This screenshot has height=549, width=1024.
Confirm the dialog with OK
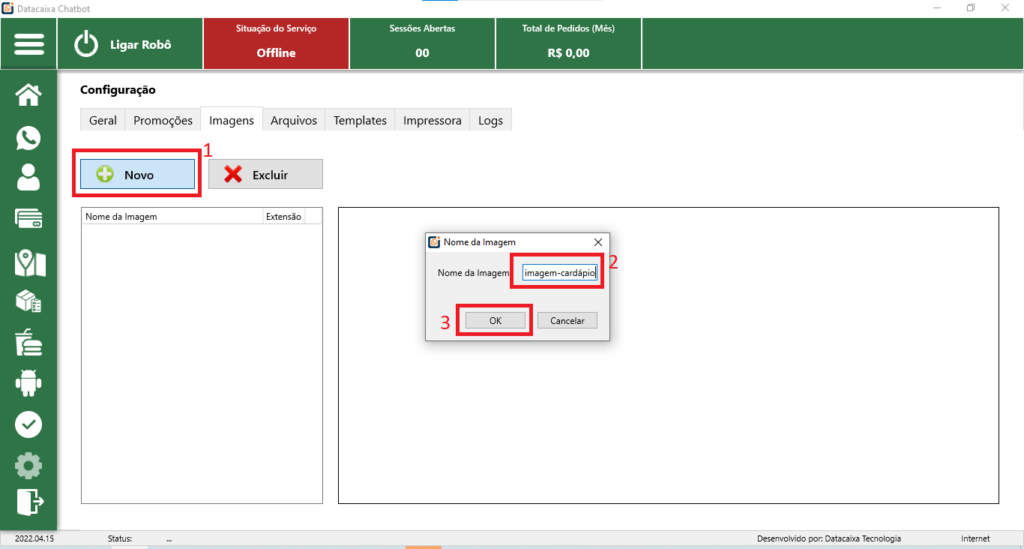(x=495, y=320)
